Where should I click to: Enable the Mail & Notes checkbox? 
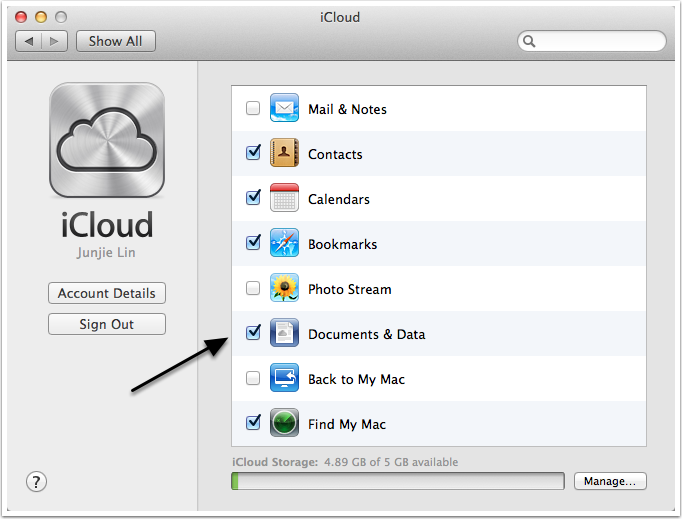(x=253, y=108)
